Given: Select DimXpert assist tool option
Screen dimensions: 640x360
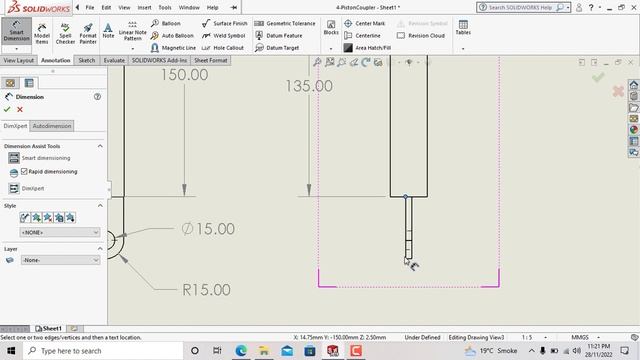Looking at the screenshot, I should pos(27,189).
